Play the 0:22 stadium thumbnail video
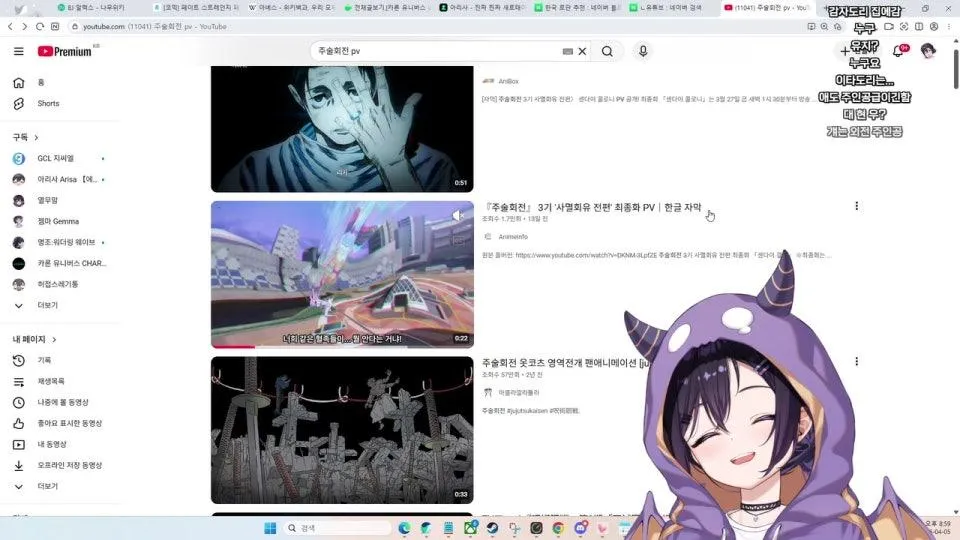Image resolution: width=960 pixels, height=540 pixels. (342, 274)
